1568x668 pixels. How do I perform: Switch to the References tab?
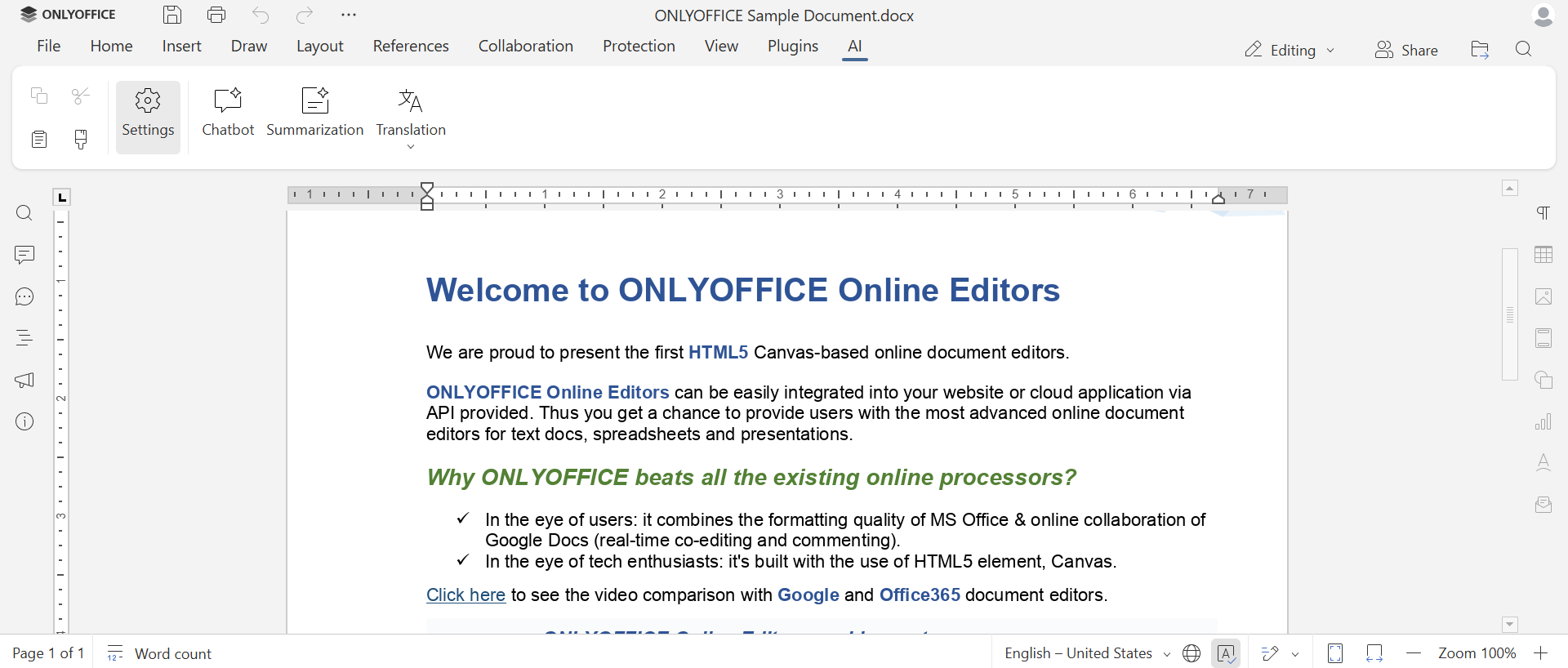pyautogui.click(x=411, y=47)
